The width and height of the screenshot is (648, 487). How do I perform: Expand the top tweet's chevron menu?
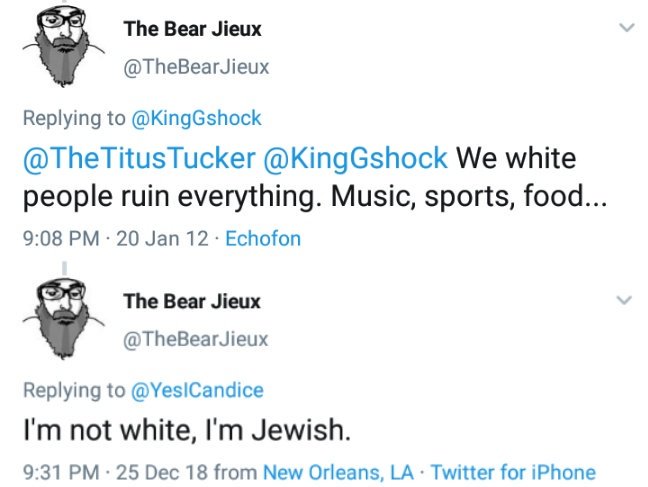click(626, 27)
